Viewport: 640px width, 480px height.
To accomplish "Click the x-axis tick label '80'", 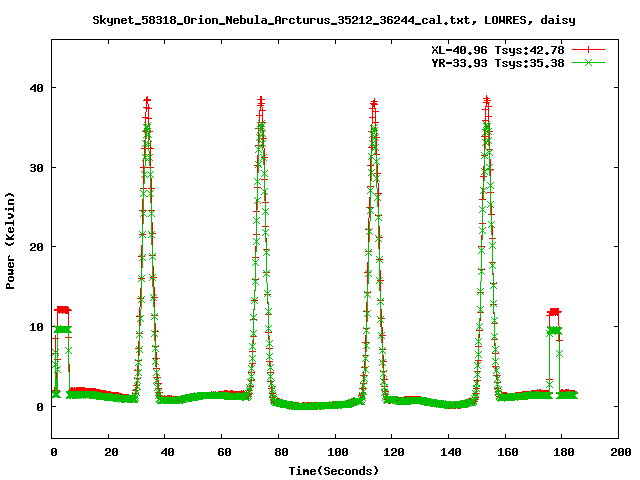I will click(281, 452).
